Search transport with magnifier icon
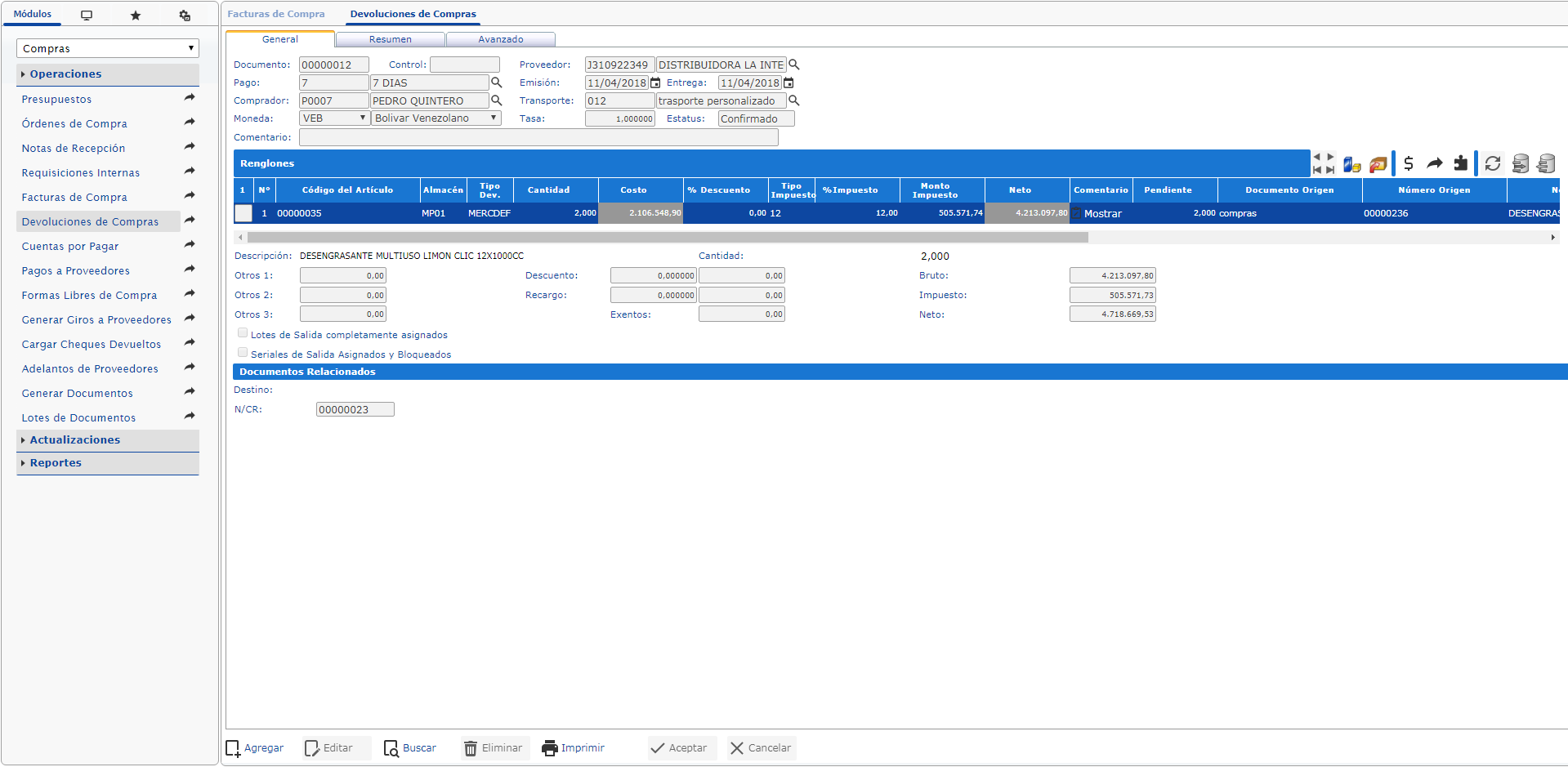 793,100
